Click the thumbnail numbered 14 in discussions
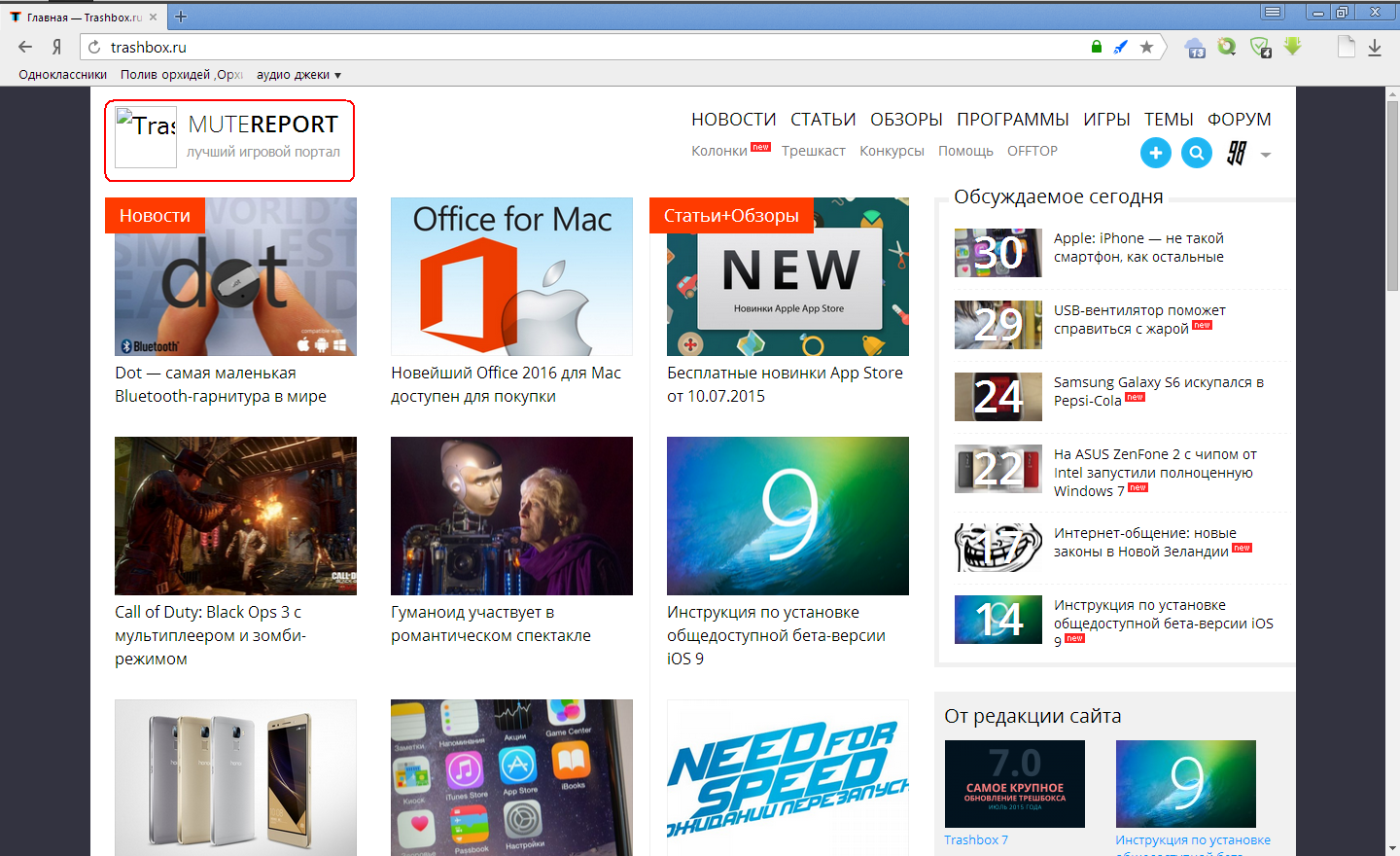Screen dimensions: 1400x856 click(x=998, y=620)
